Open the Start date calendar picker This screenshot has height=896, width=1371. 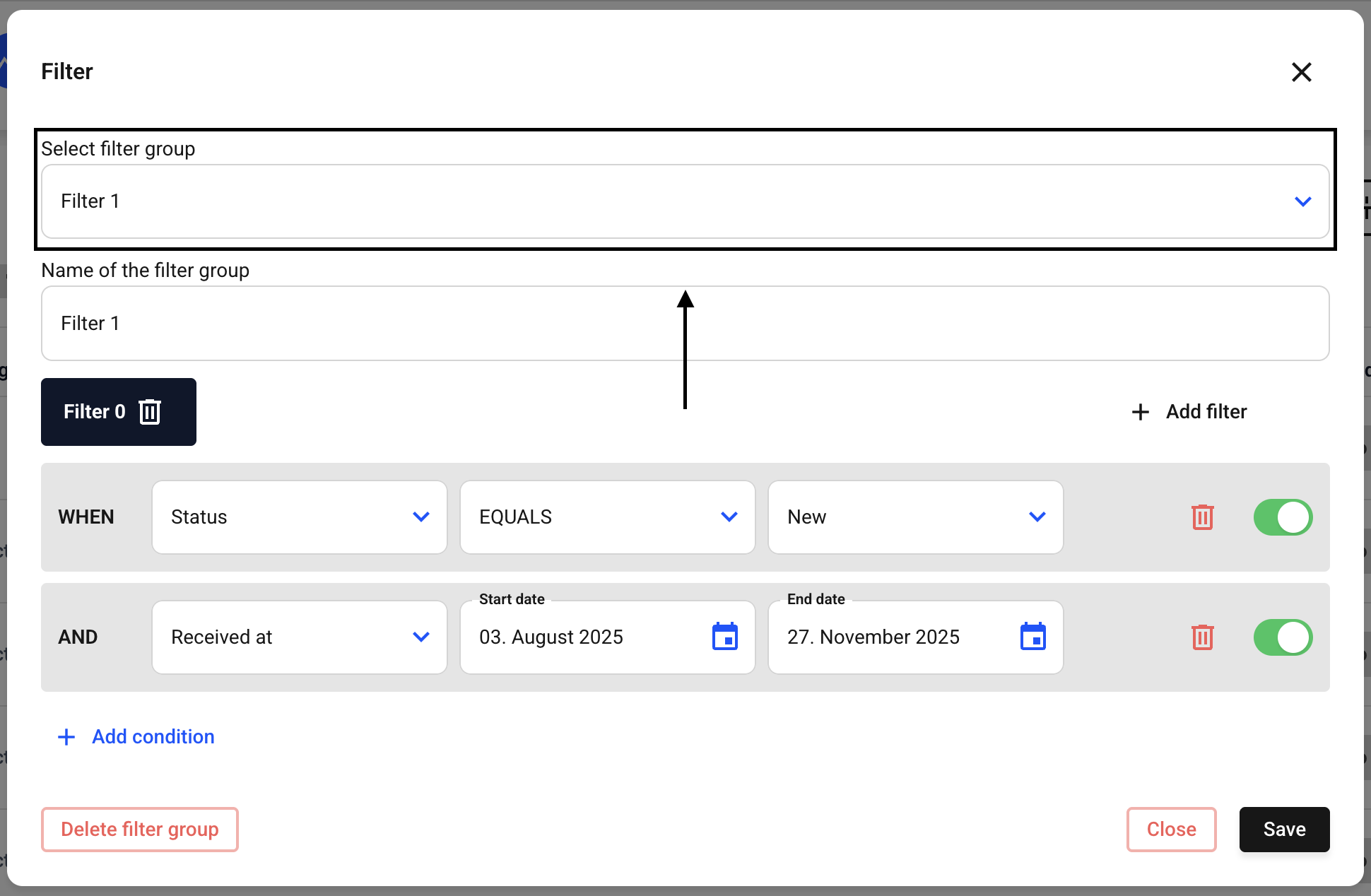pos(725,637)
